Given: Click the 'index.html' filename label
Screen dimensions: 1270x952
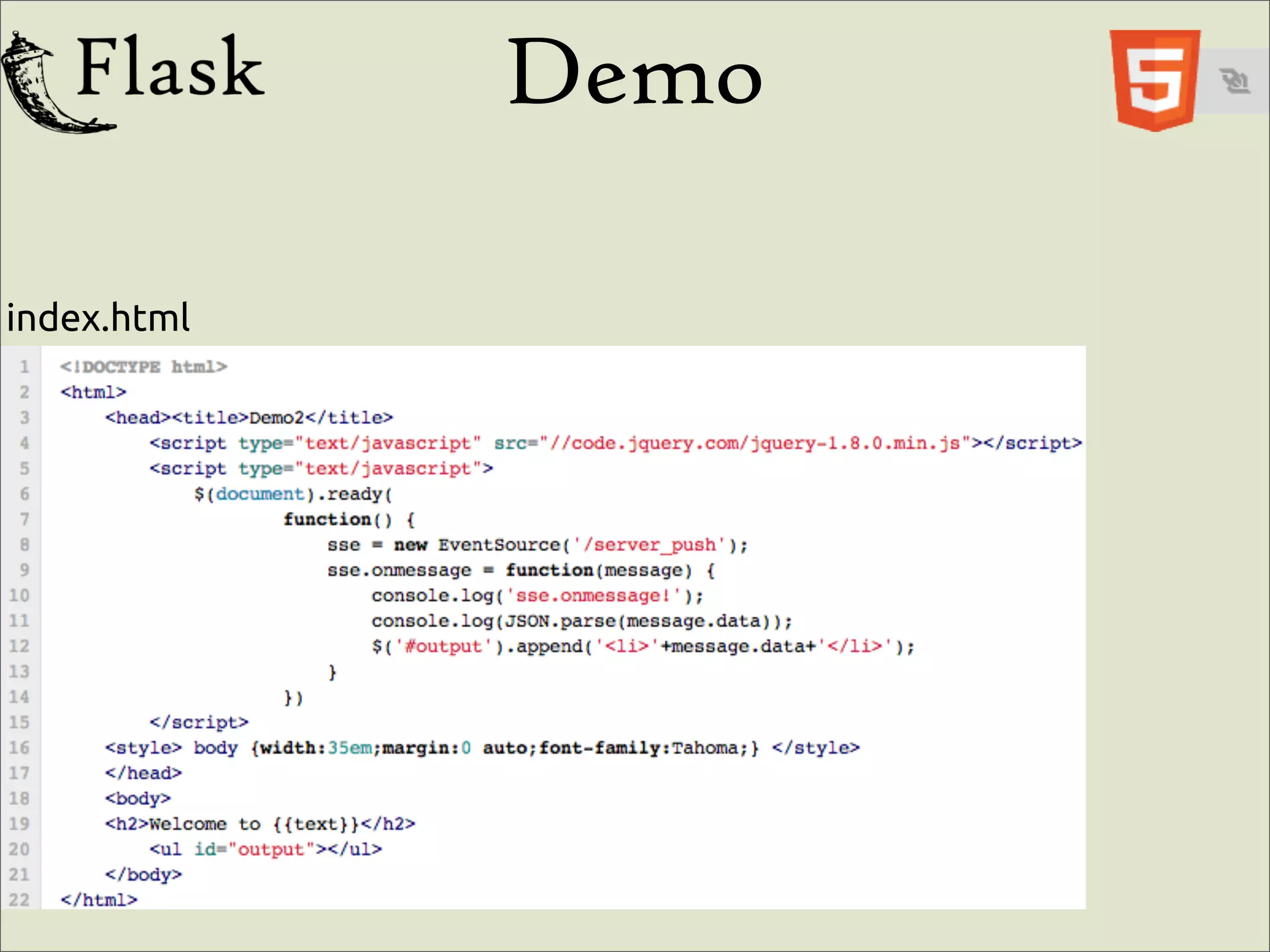Looking at the screenshot, I should (x=98, y=317).
